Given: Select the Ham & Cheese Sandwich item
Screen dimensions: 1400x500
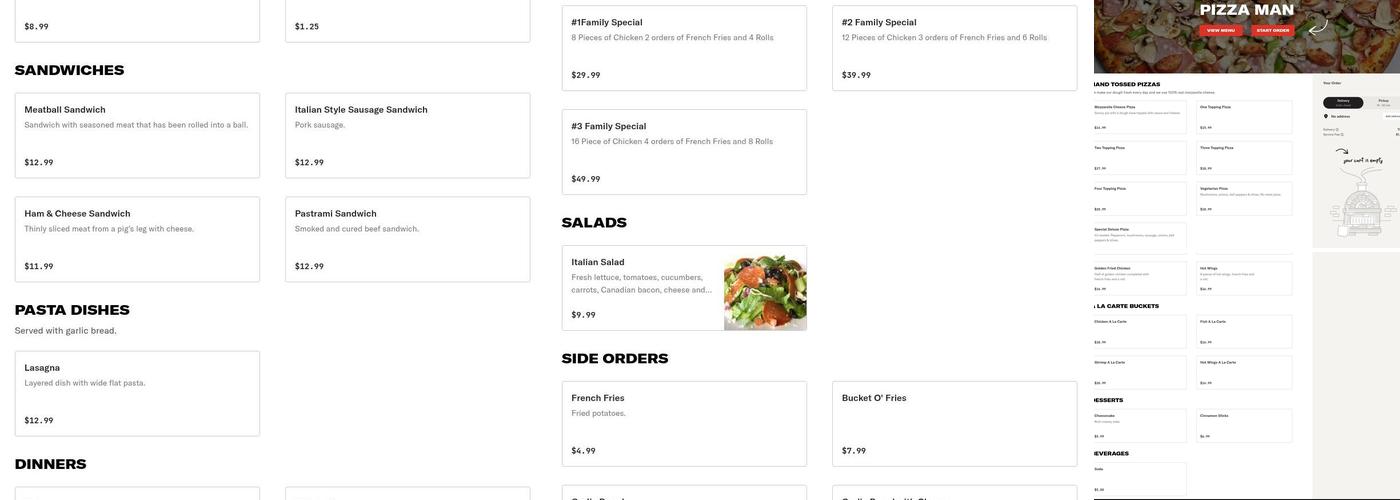Looking at the screenshot, I should 137,239.
